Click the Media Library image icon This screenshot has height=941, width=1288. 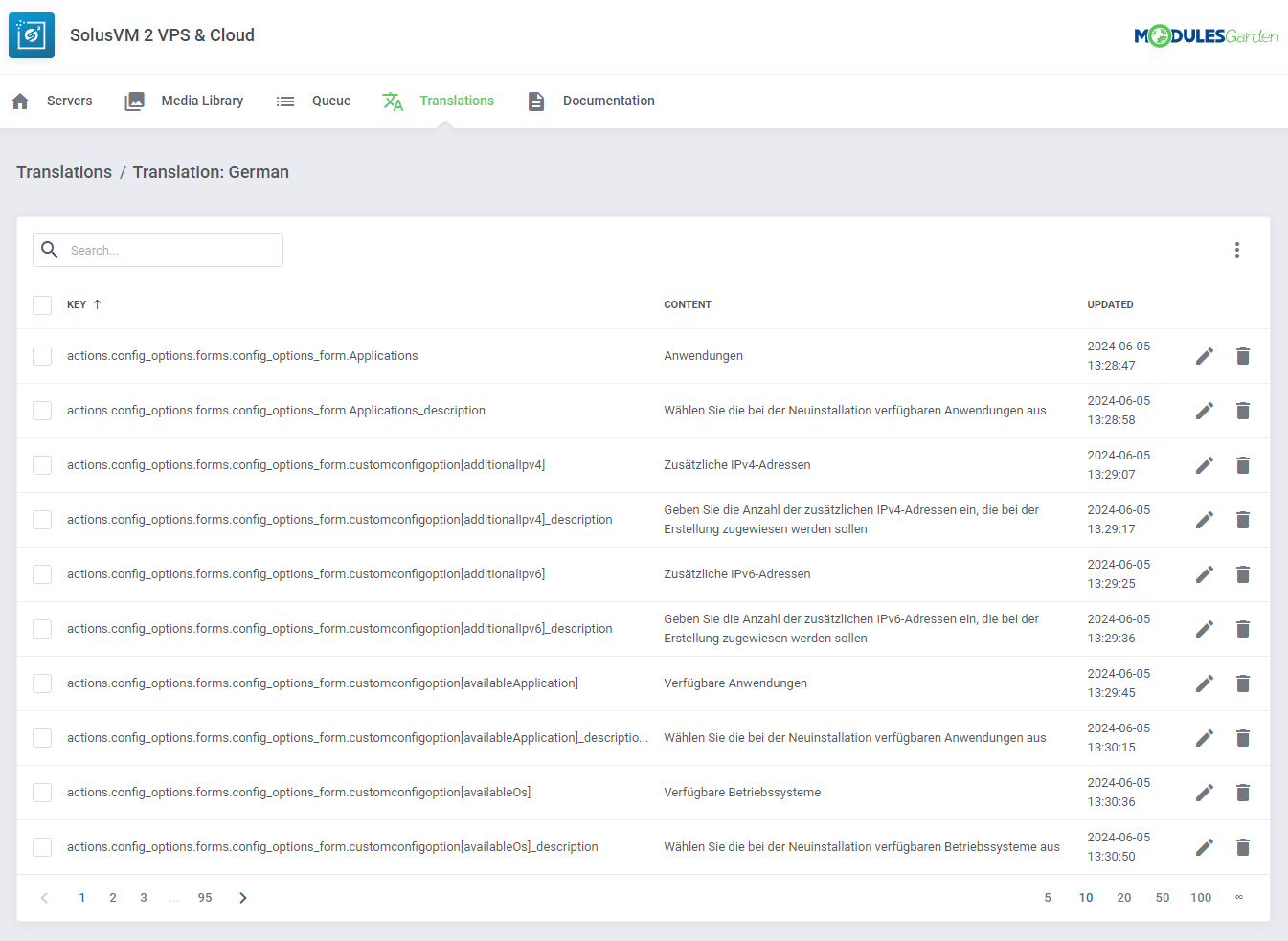[x=134, y=100]
